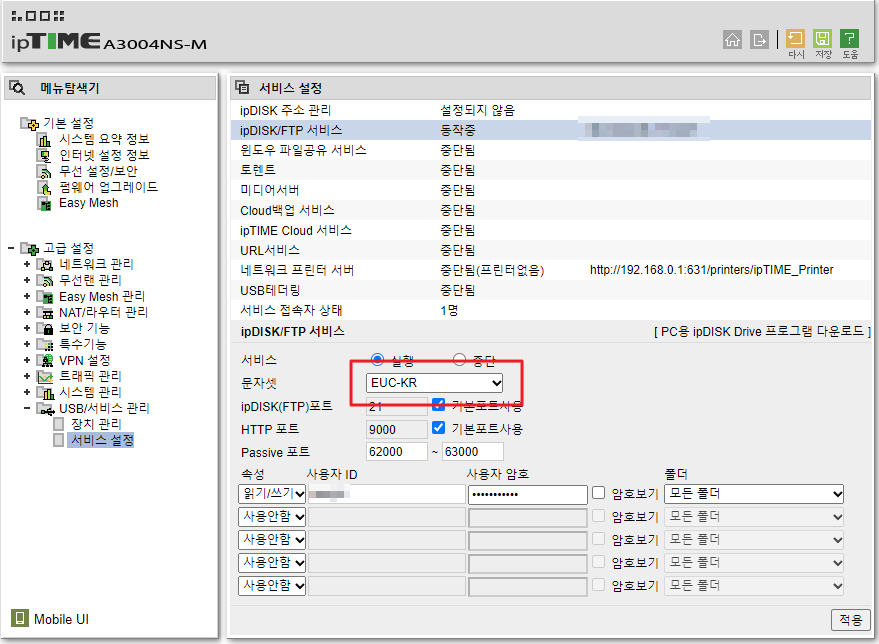This screenshot has width=879, height=644.
Task: Collapse the USB/서비스 관리 tree node
Action: click(27, 409)
